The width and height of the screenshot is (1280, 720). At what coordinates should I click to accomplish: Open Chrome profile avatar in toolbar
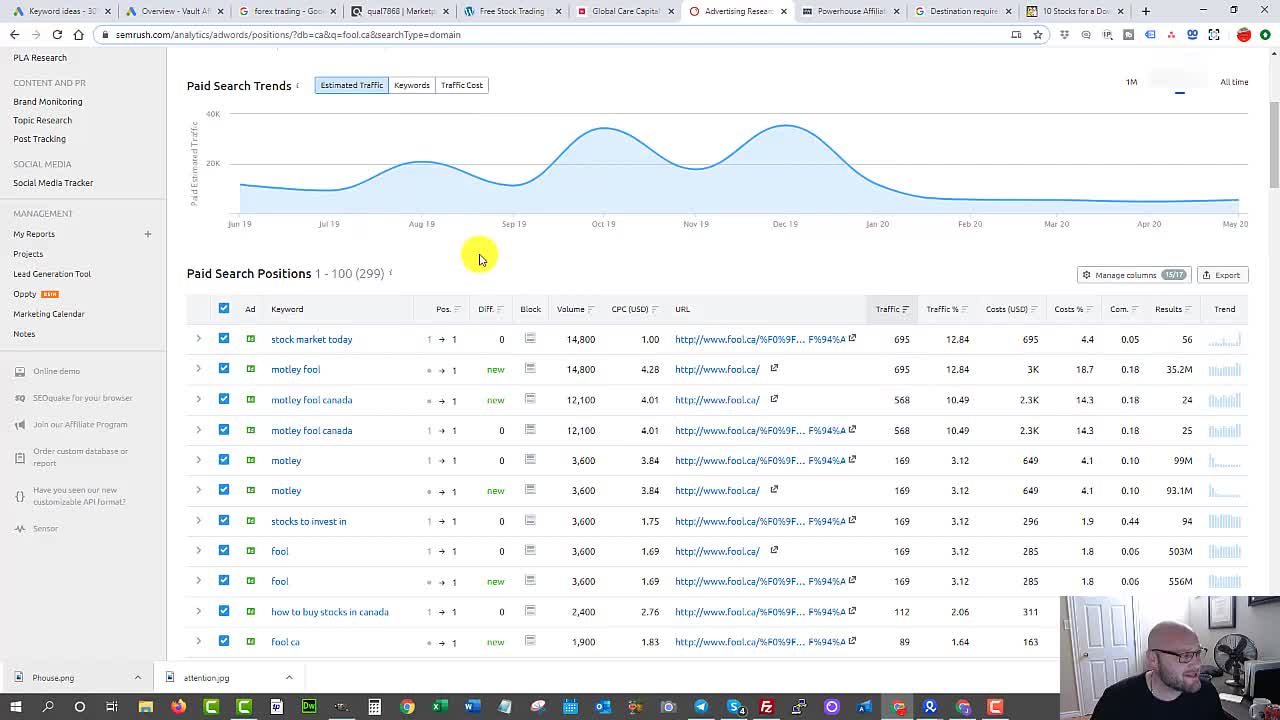(1244, 34)
